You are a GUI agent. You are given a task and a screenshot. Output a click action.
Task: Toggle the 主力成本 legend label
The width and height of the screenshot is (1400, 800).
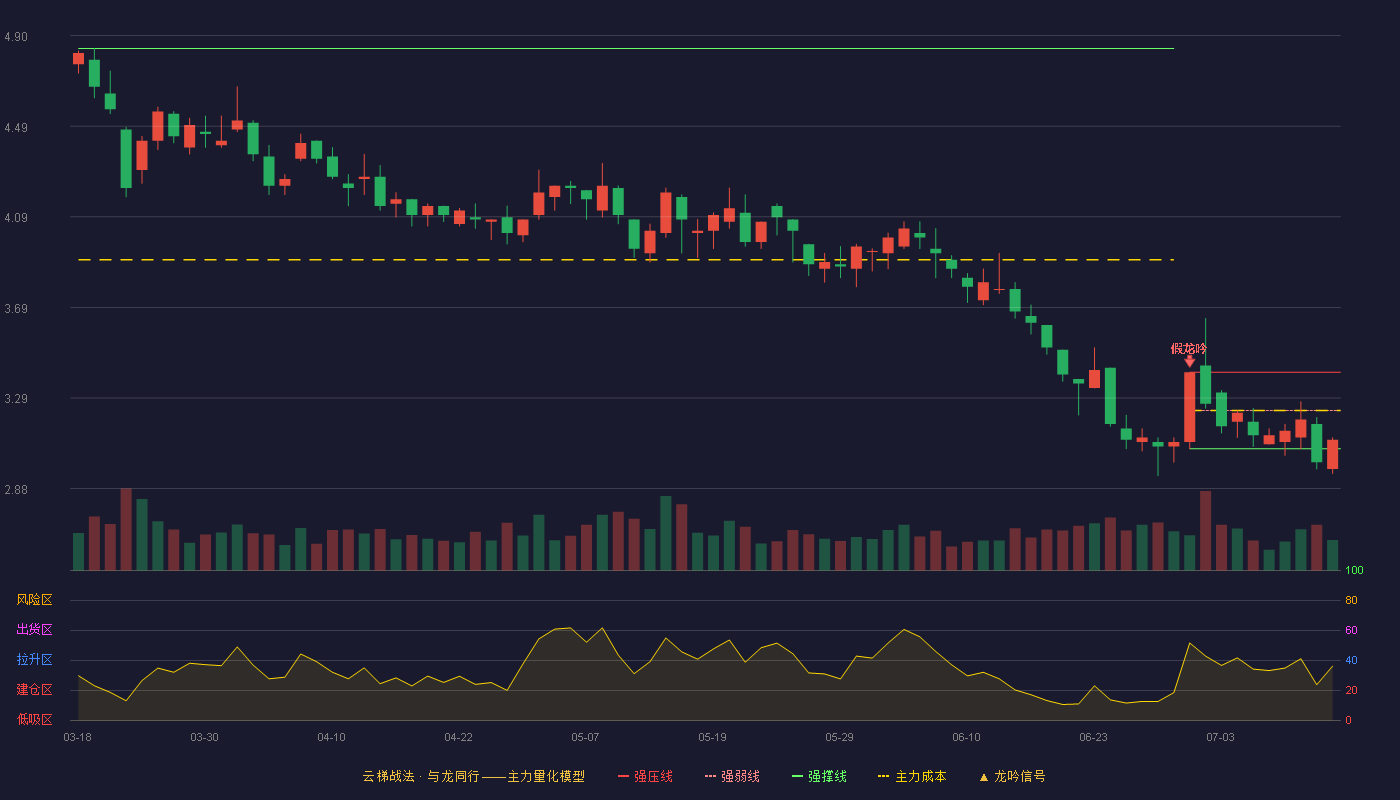920,776
